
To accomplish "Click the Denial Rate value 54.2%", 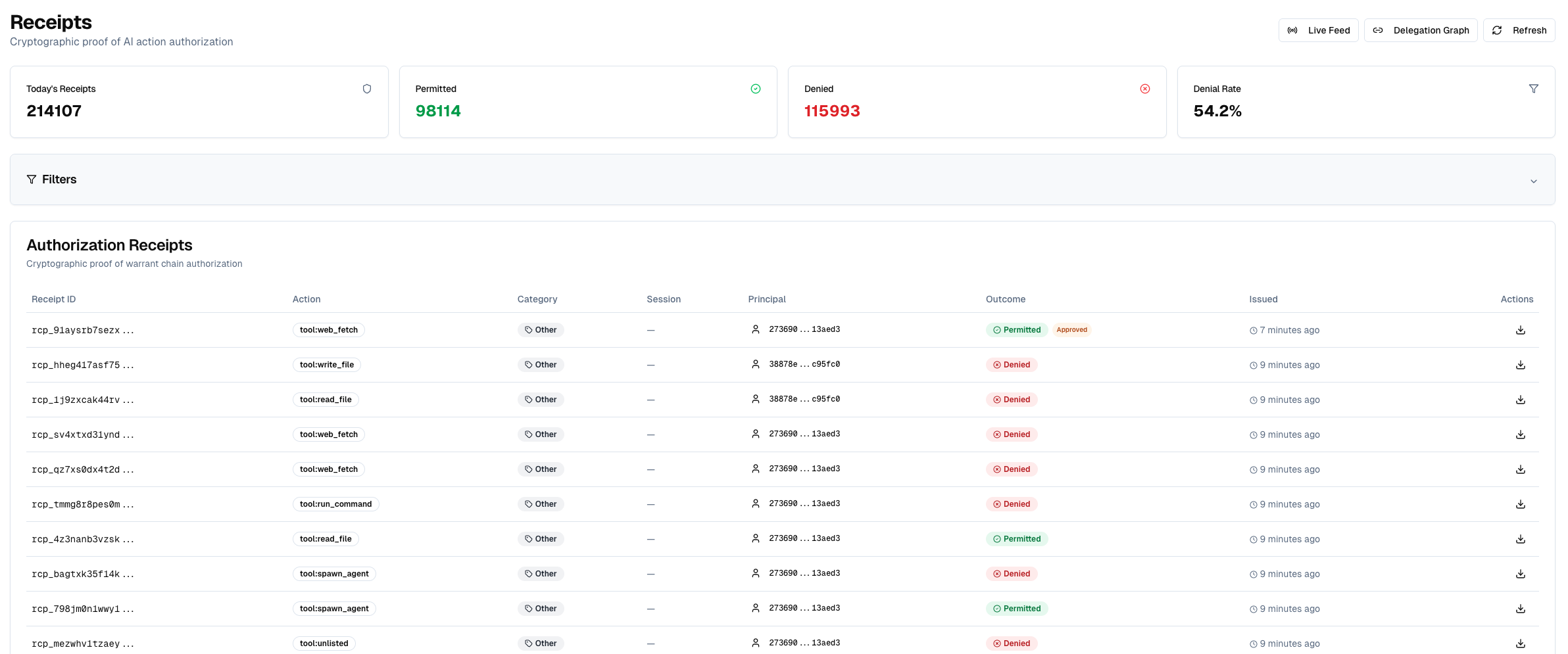I will coord(1217,111).
